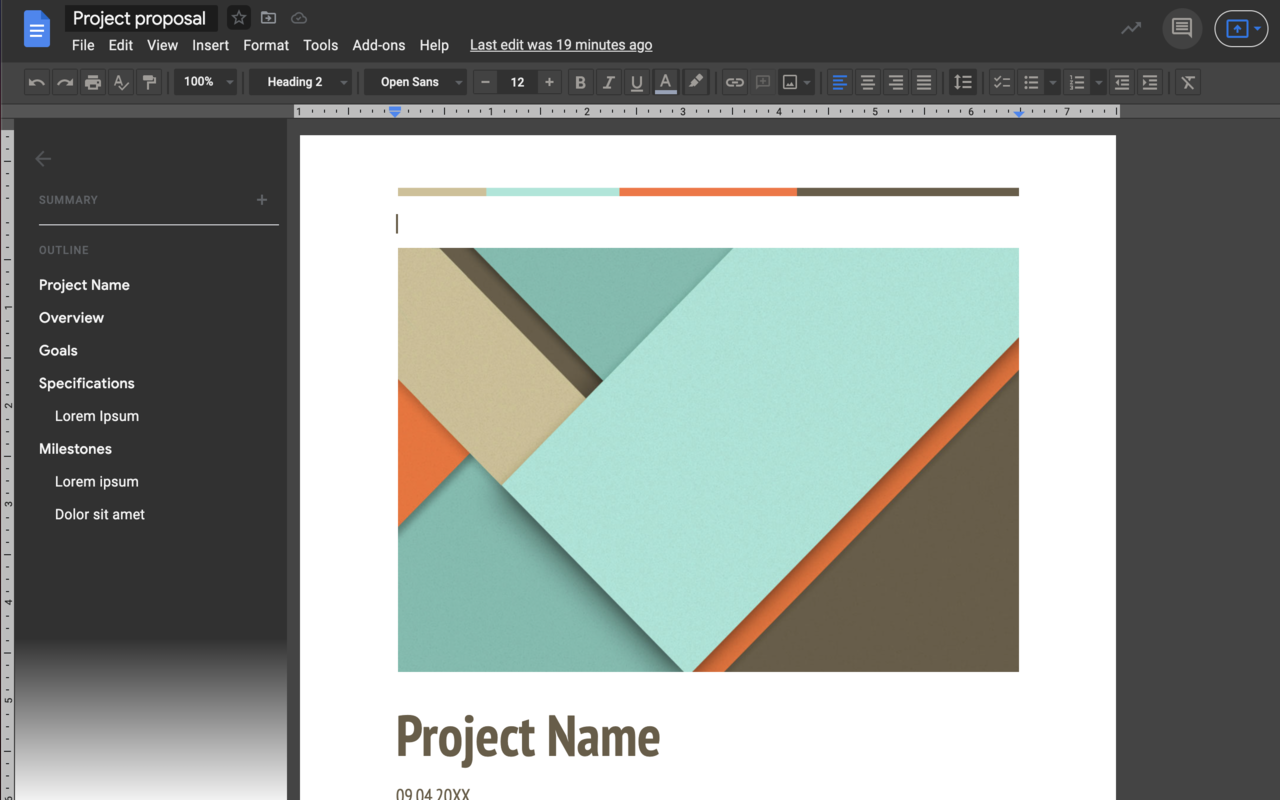Click the Clear formatting icon
The width and height of the screenshot is (1280, 800).
tap(1187, 82)
